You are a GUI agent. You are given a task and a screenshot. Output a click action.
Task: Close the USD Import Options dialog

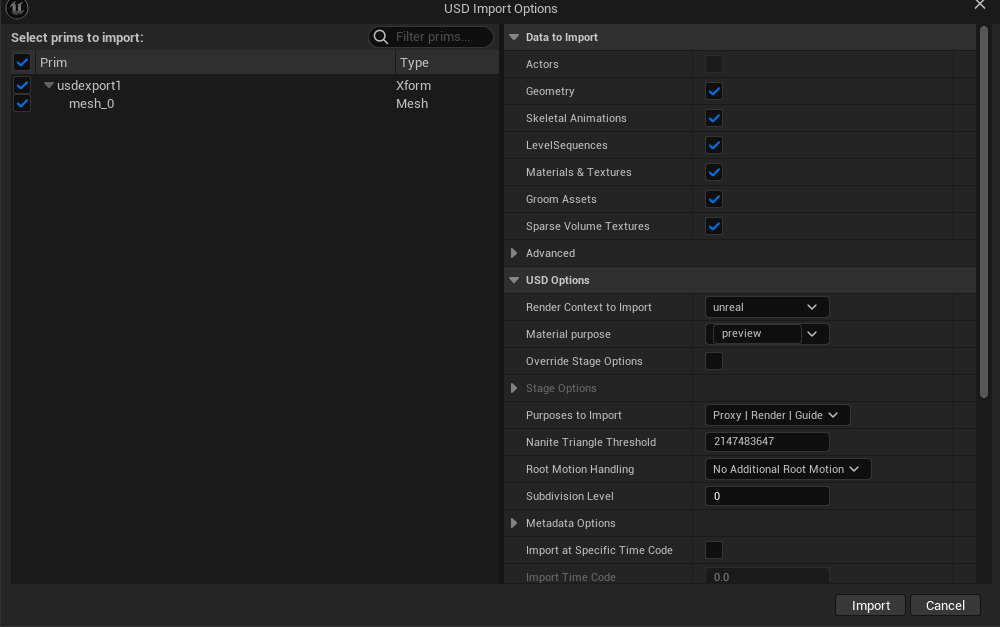(x=980, y=6)
